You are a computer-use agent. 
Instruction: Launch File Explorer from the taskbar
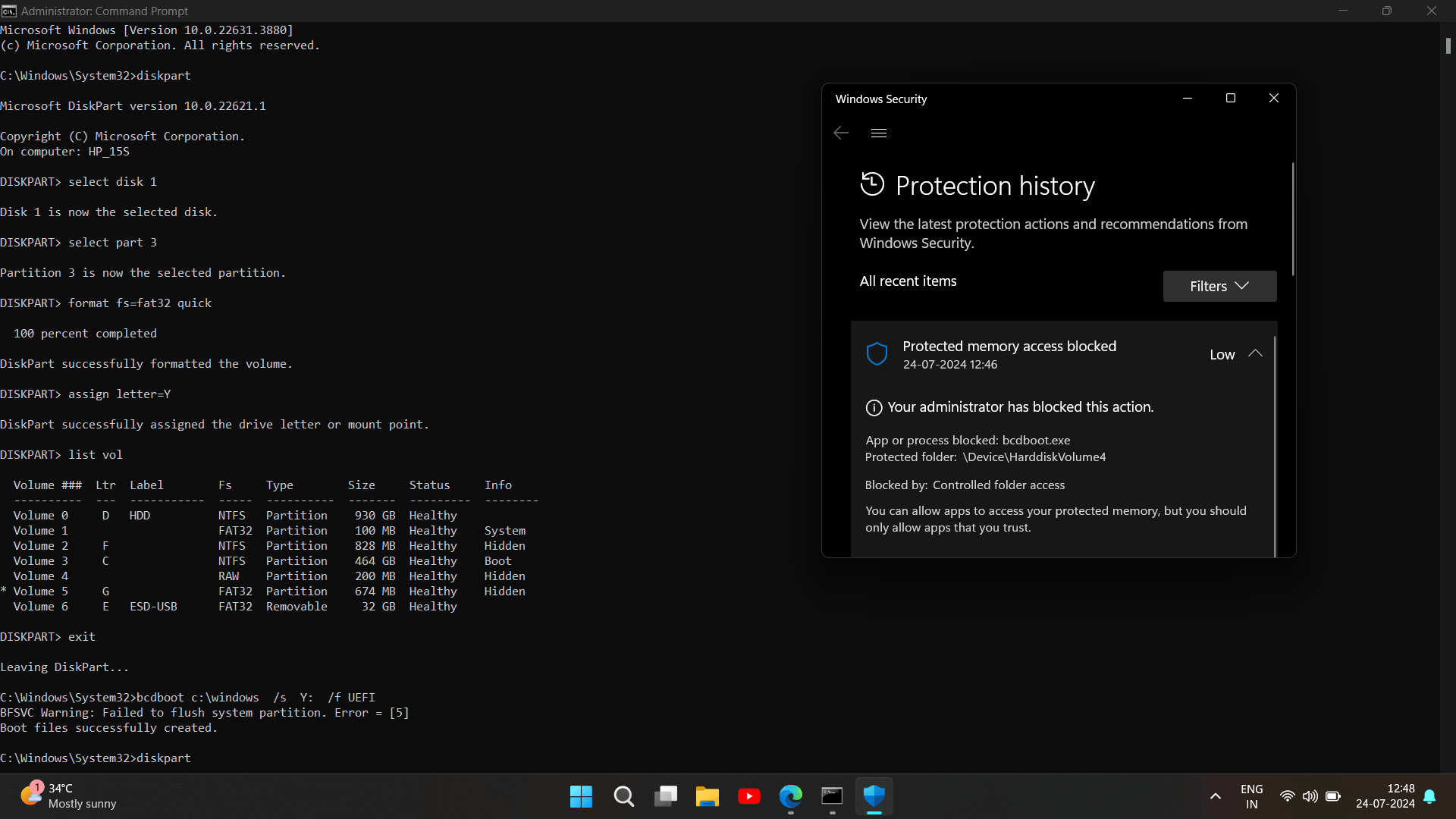[x=708, y=796]
